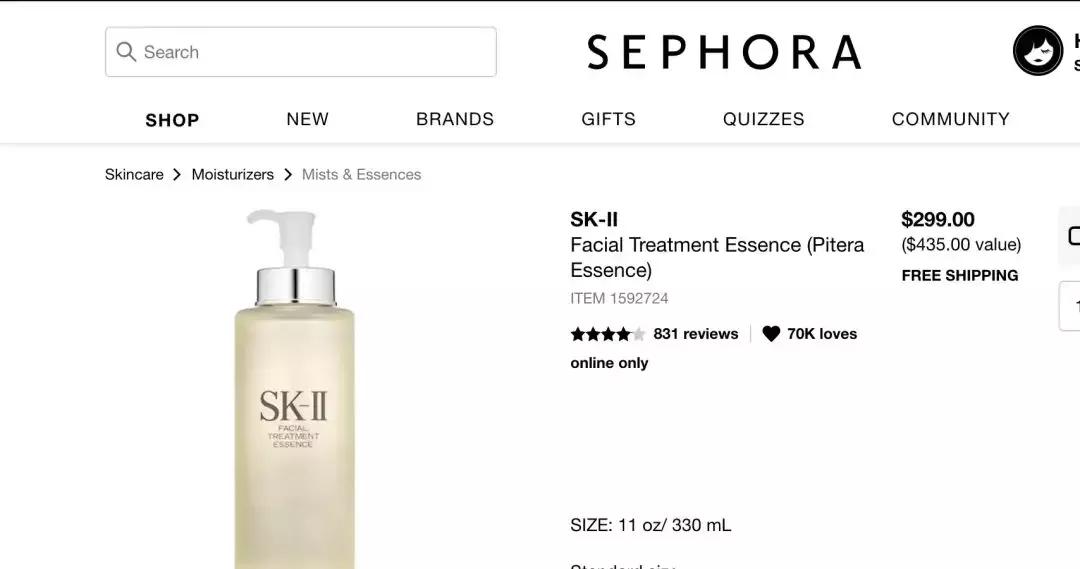Click the star rating icons

pyautogui.click(x=608, y=334)
